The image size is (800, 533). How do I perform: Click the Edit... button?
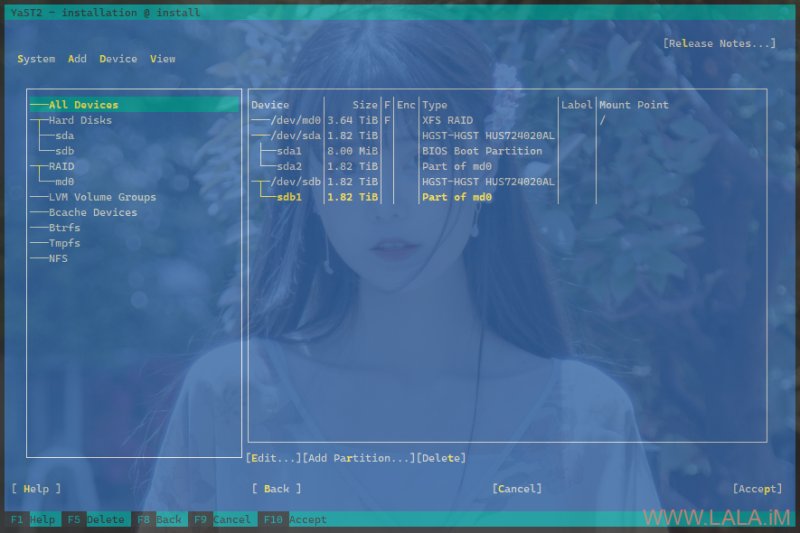(x=273, y=458)
